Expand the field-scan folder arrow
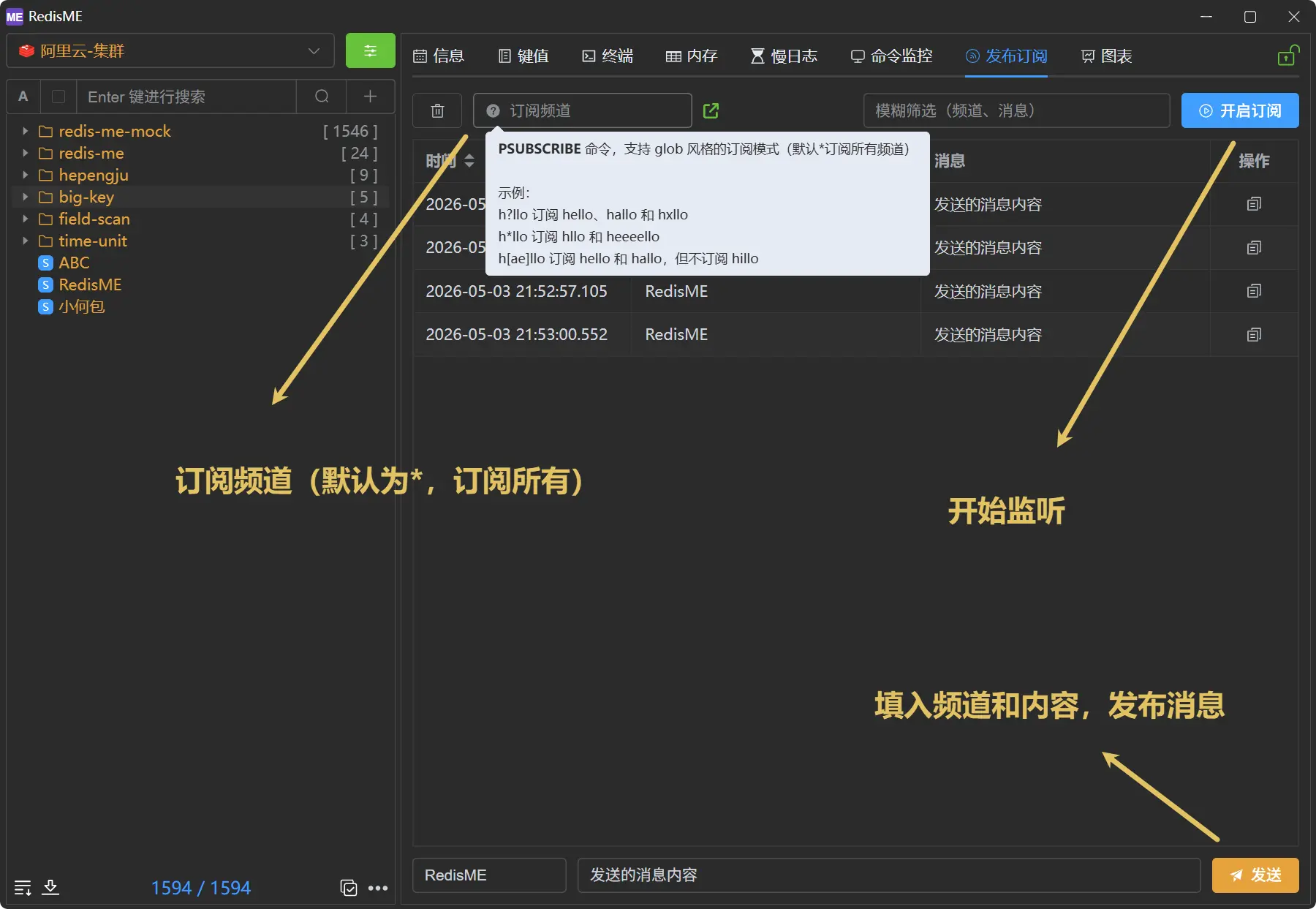This screenshot has height=909, width=1316. pos(25,219)
